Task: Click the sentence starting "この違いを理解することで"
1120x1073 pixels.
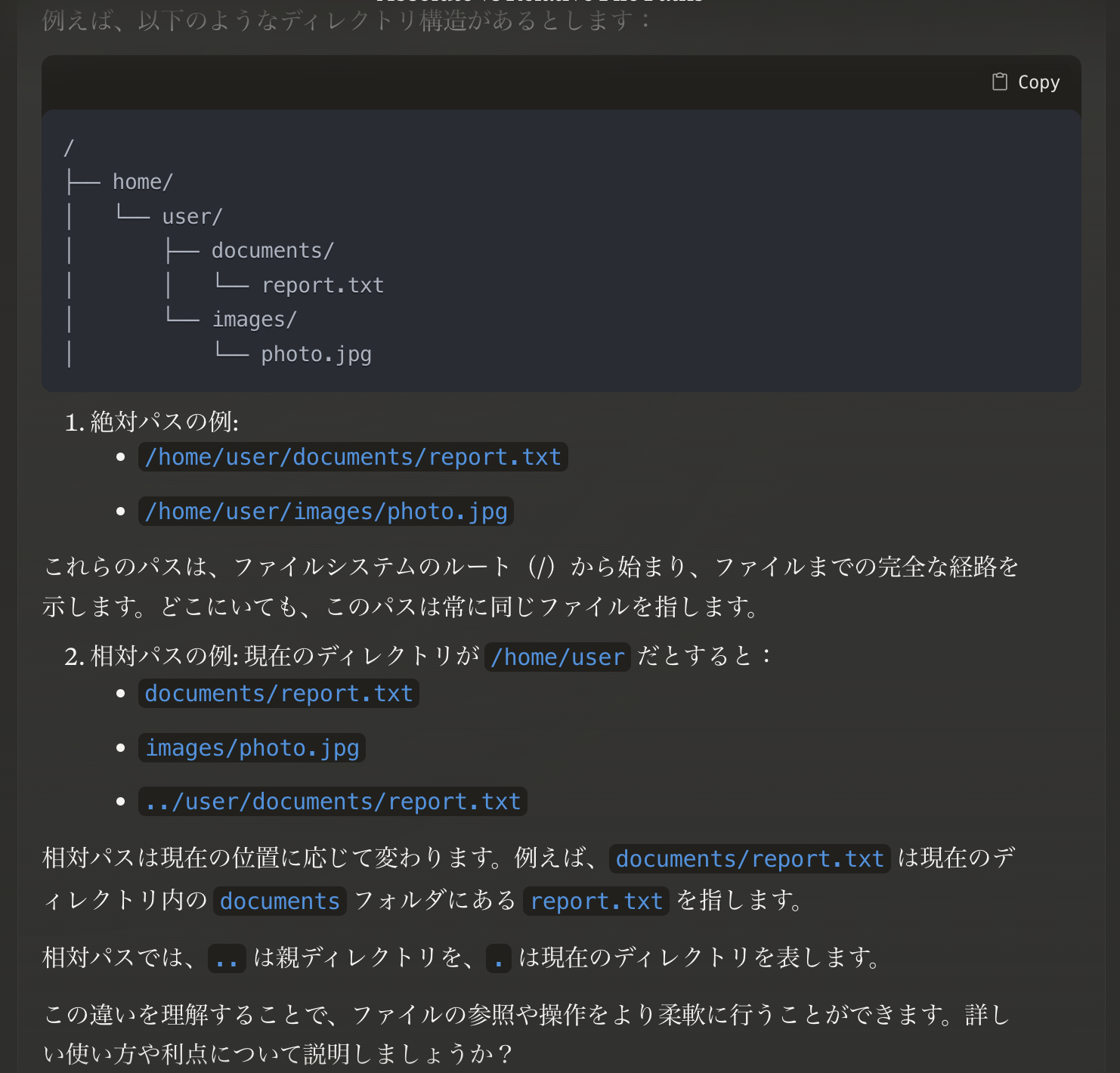Action: pyautogui.click(x=527, y=1034)
